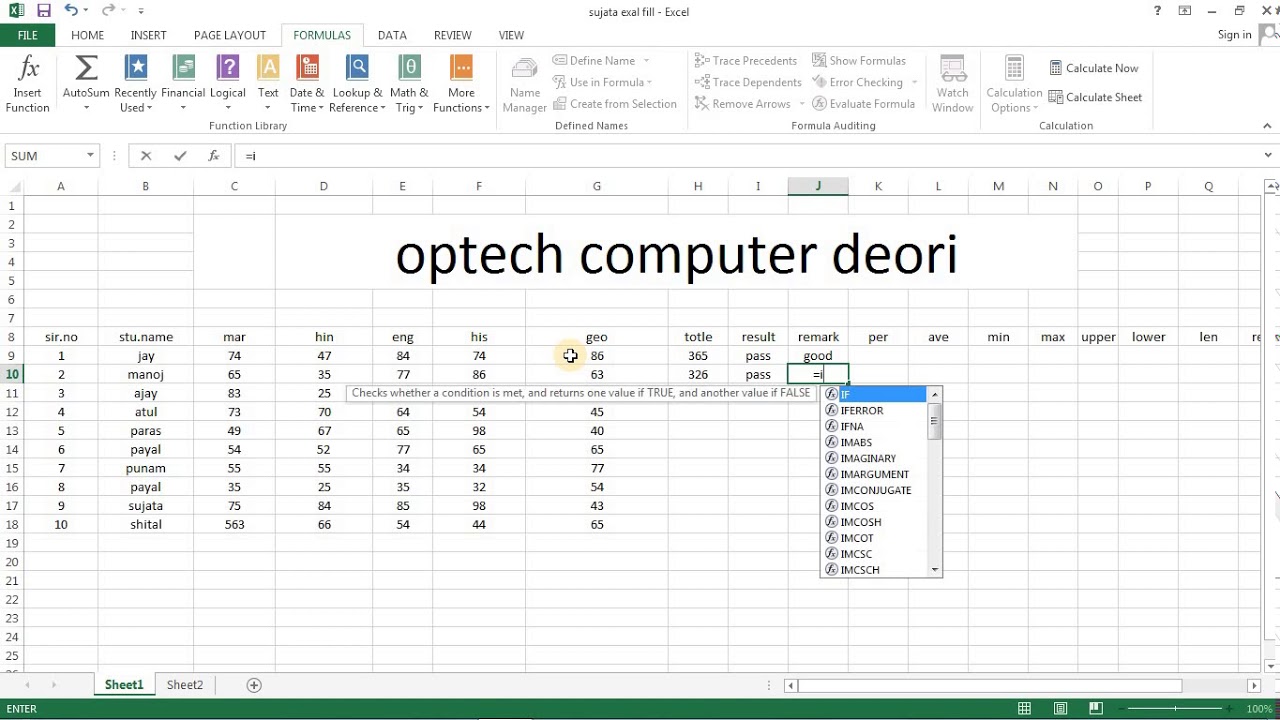
Task: Click cell with value 365
Action: pyautogui.click(x=698, y=356)
